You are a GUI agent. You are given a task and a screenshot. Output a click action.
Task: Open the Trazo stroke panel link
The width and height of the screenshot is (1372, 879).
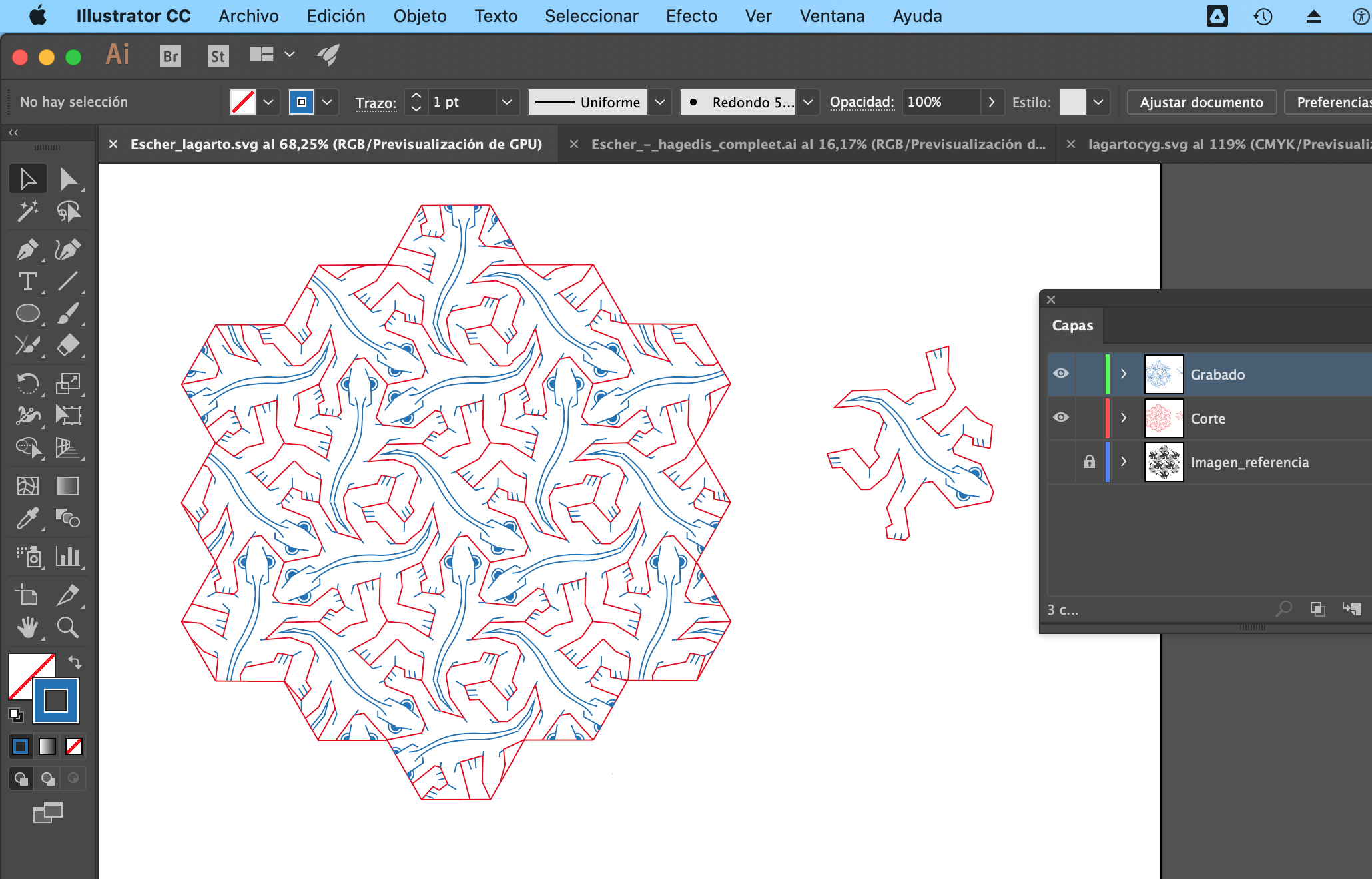(x=376, y=103)
